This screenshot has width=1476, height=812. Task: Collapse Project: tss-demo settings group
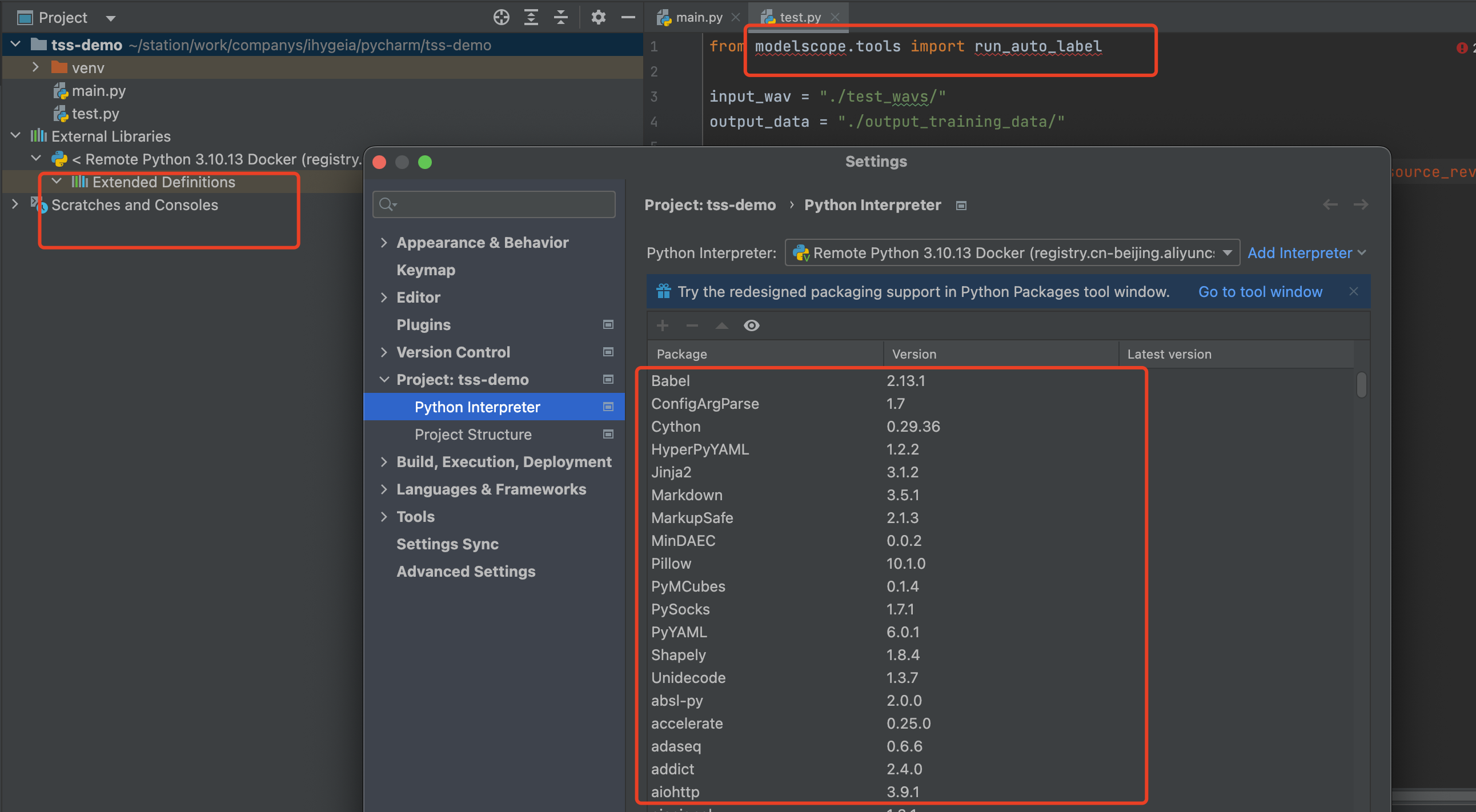click(384, 380)
